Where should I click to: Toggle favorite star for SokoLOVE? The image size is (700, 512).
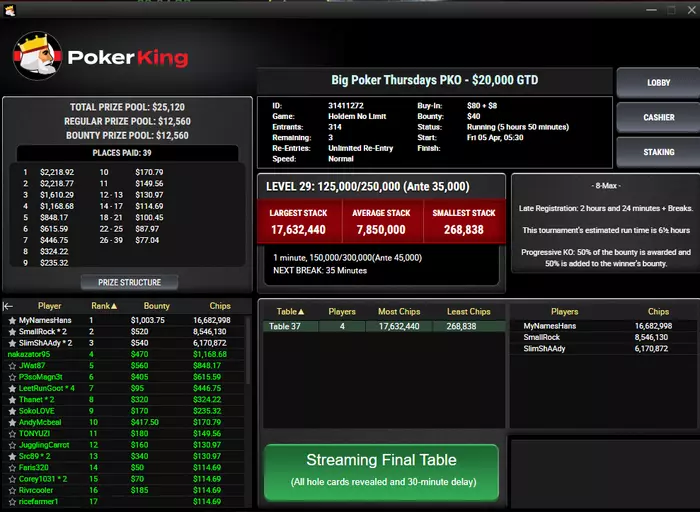12,411
